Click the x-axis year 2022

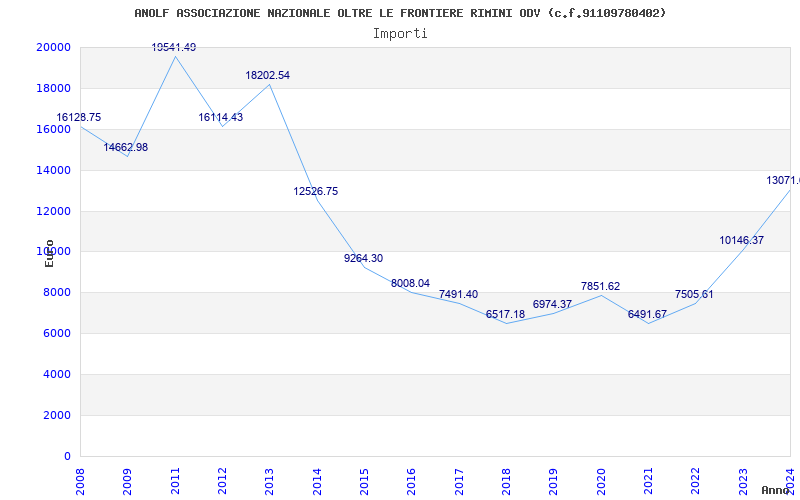(694, 481)
